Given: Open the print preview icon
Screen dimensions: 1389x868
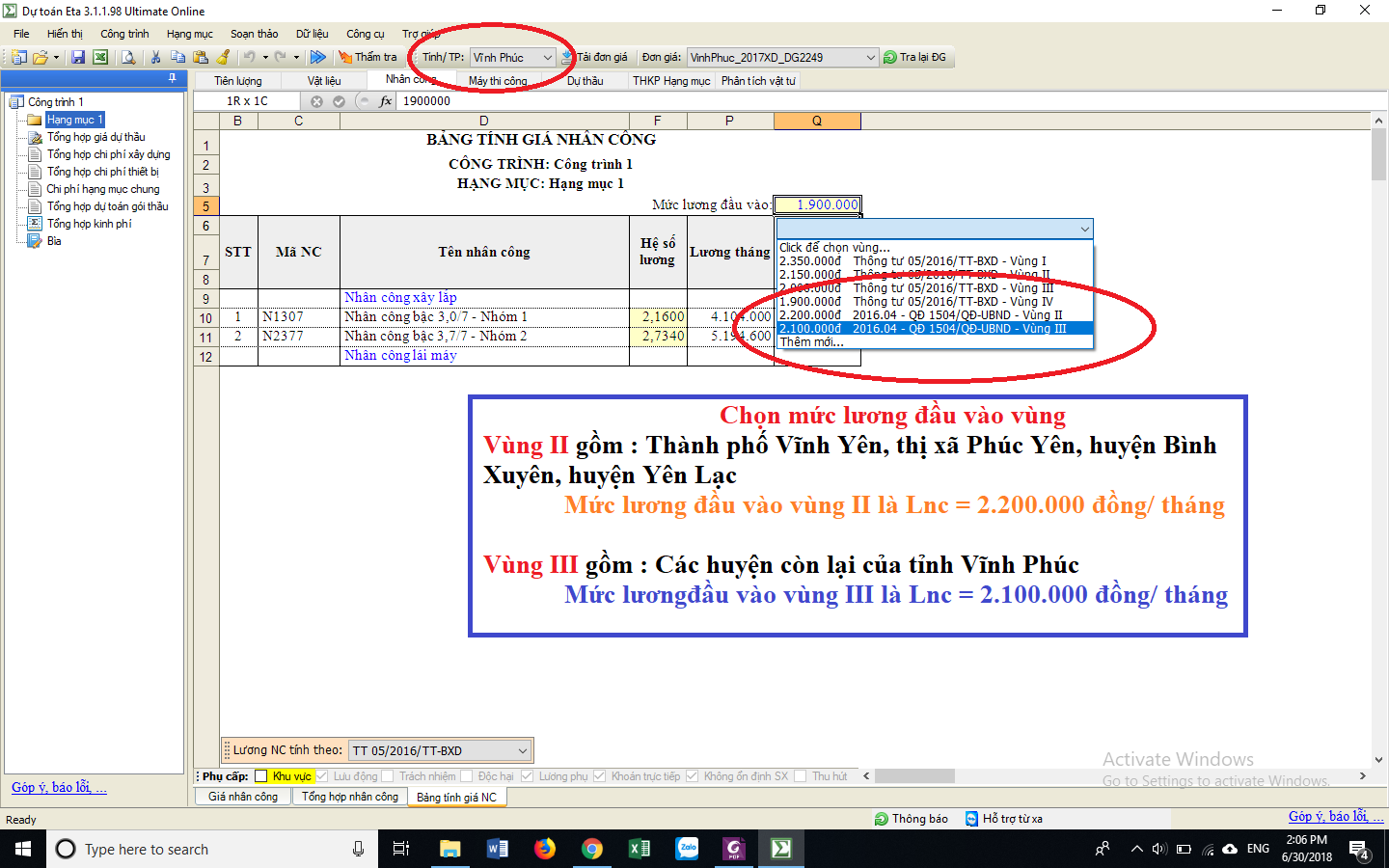Looking at the screenshot, I should point(128,58).
